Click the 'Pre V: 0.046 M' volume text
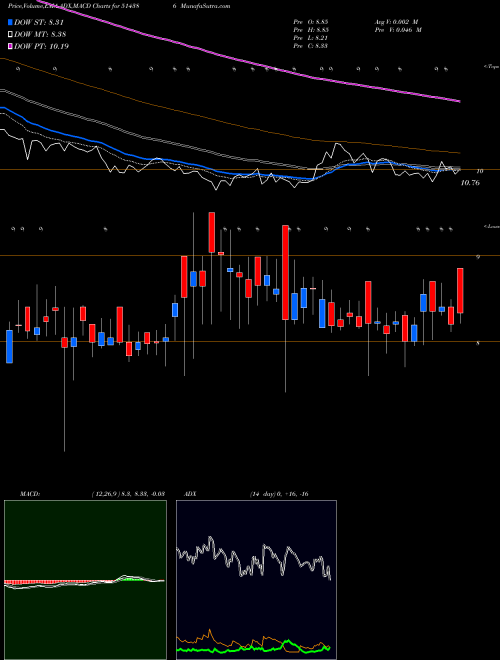 [x=398, y=30]
